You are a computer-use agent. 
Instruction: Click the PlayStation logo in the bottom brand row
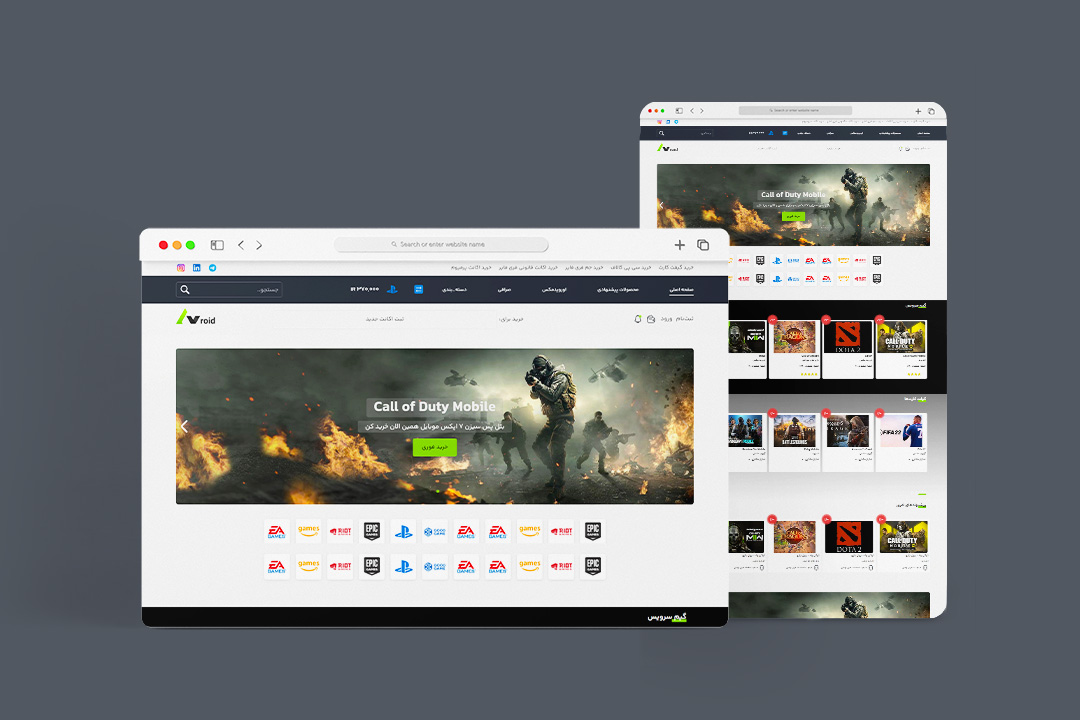404,566
